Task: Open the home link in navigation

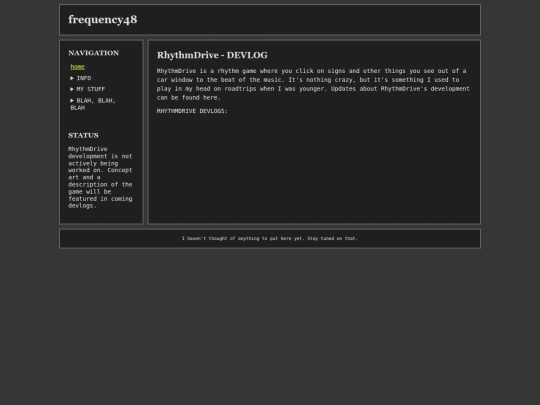Action: [77, 67]
